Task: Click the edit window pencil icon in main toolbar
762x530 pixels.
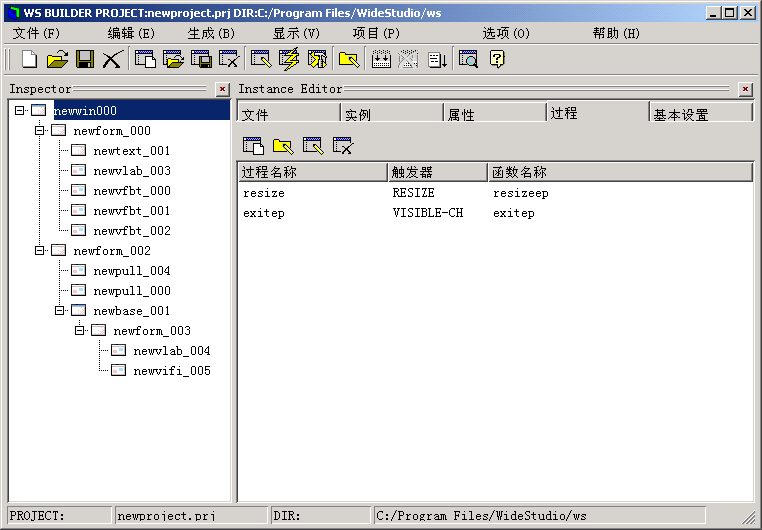Action: pos(261,59)
